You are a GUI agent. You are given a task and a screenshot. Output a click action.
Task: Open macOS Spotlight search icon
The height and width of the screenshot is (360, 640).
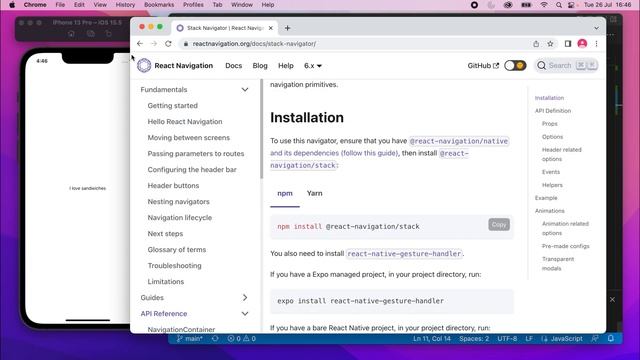point(558,5)
